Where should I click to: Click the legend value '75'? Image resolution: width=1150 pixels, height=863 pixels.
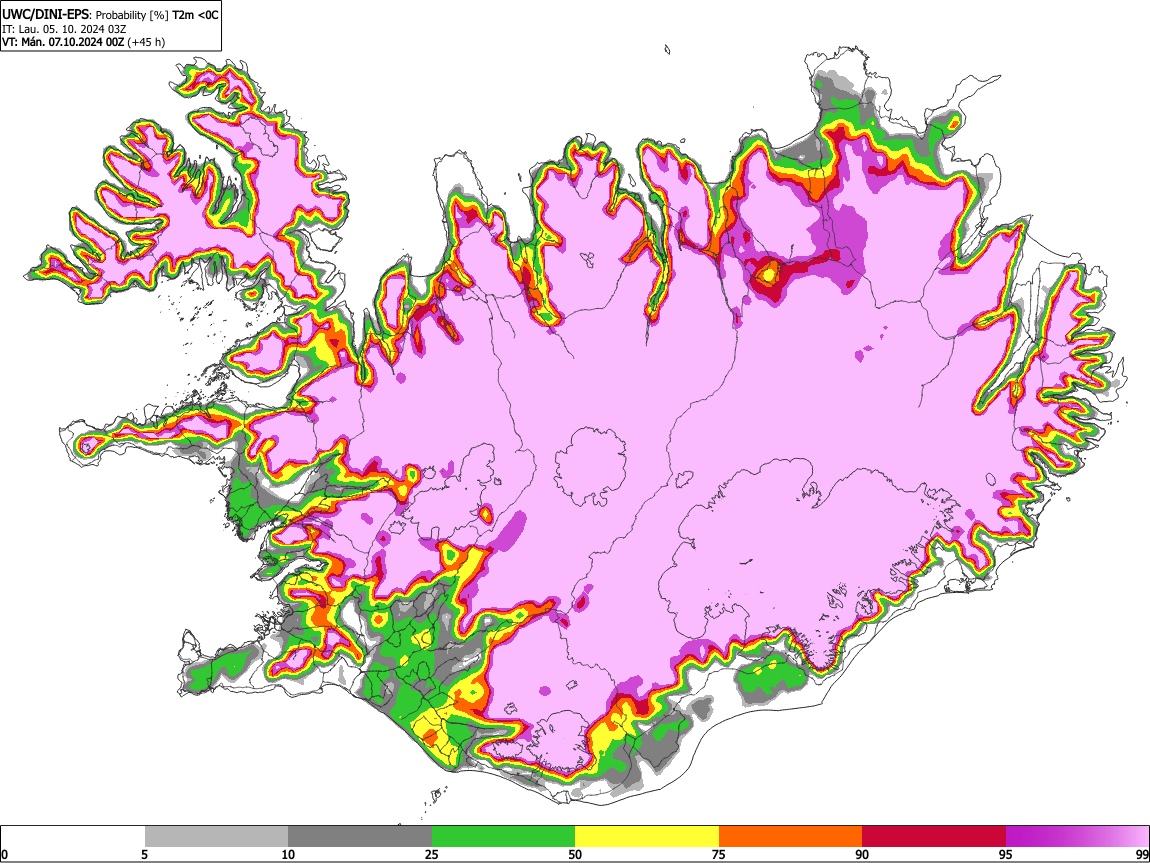click(x=719, y=854)
